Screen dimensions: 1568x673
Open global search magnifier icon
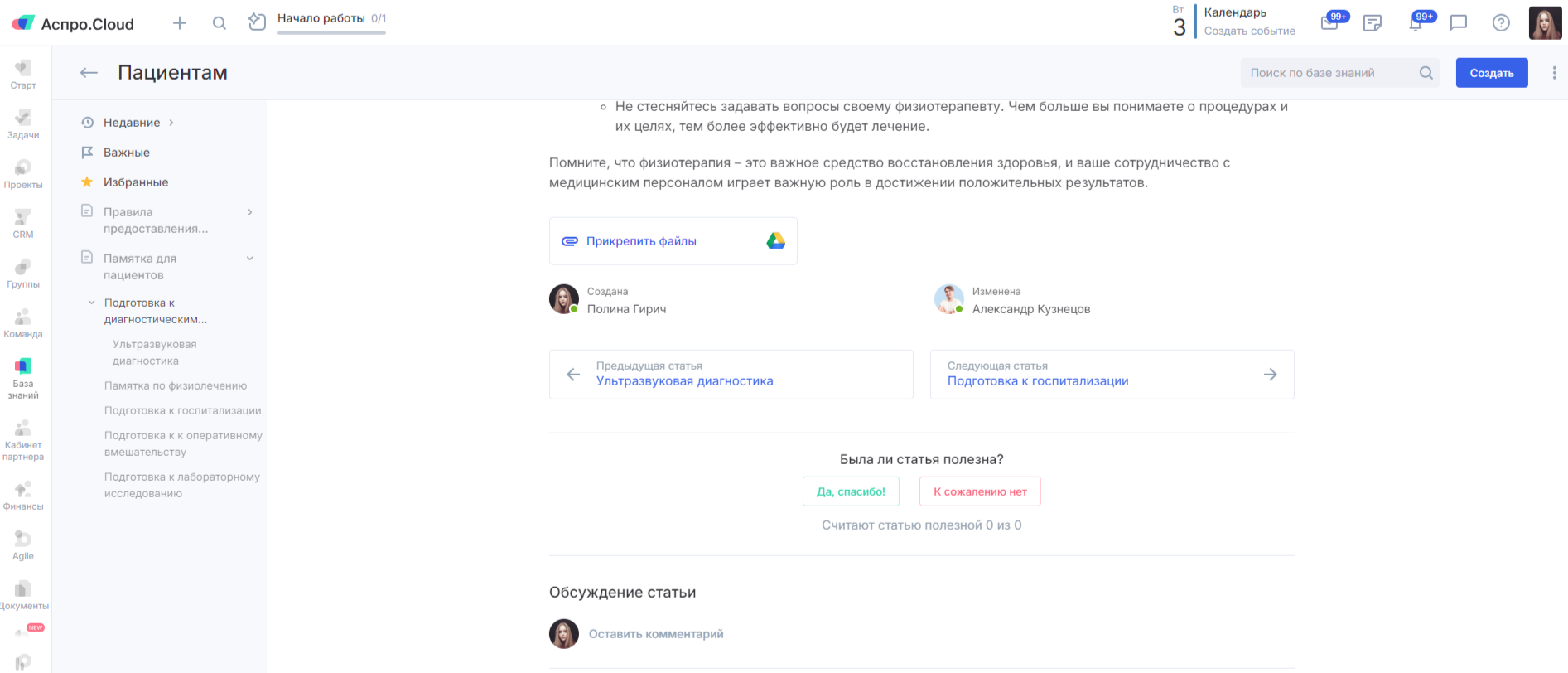pos(220,23)
